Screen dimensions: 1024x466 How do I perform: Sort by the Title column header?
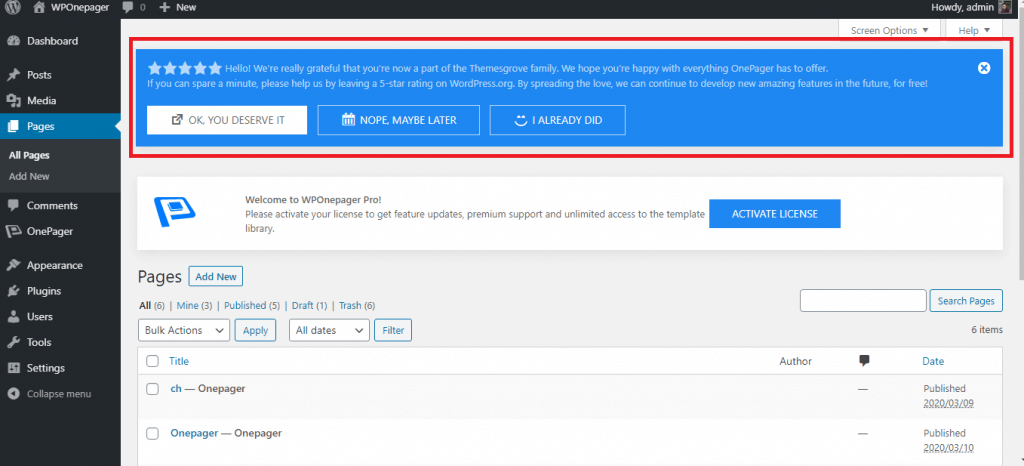(x=179, y=361)
